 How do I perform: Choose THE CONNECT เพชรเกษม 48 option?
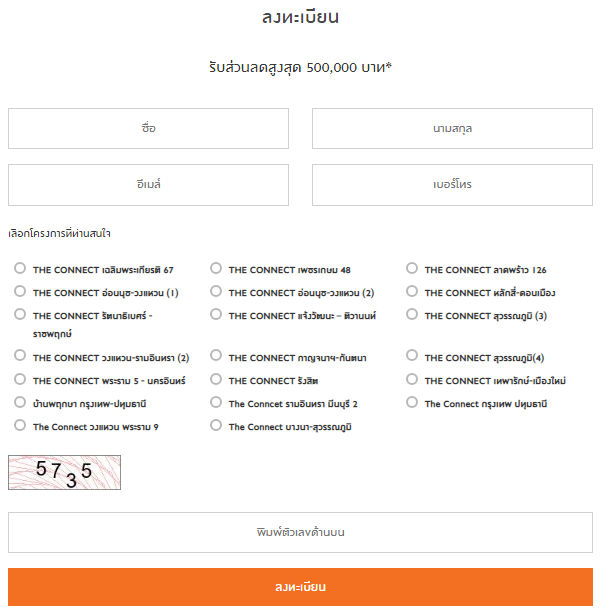pyautogui.click(x=216, y=269)
